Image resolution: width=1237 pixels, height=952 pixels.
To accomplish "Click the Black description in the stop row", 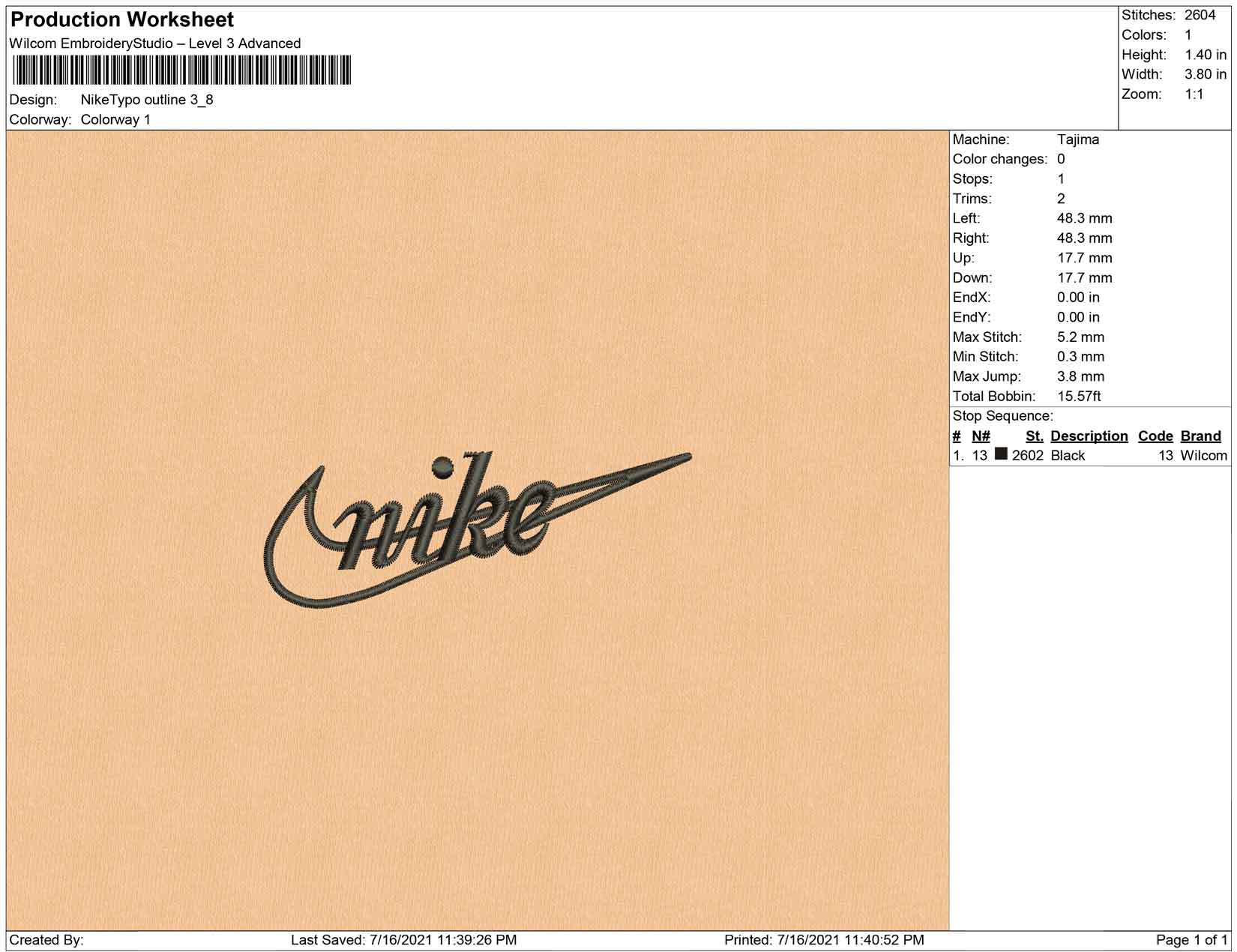I will pyautogui.click(x=1068, y=456).
